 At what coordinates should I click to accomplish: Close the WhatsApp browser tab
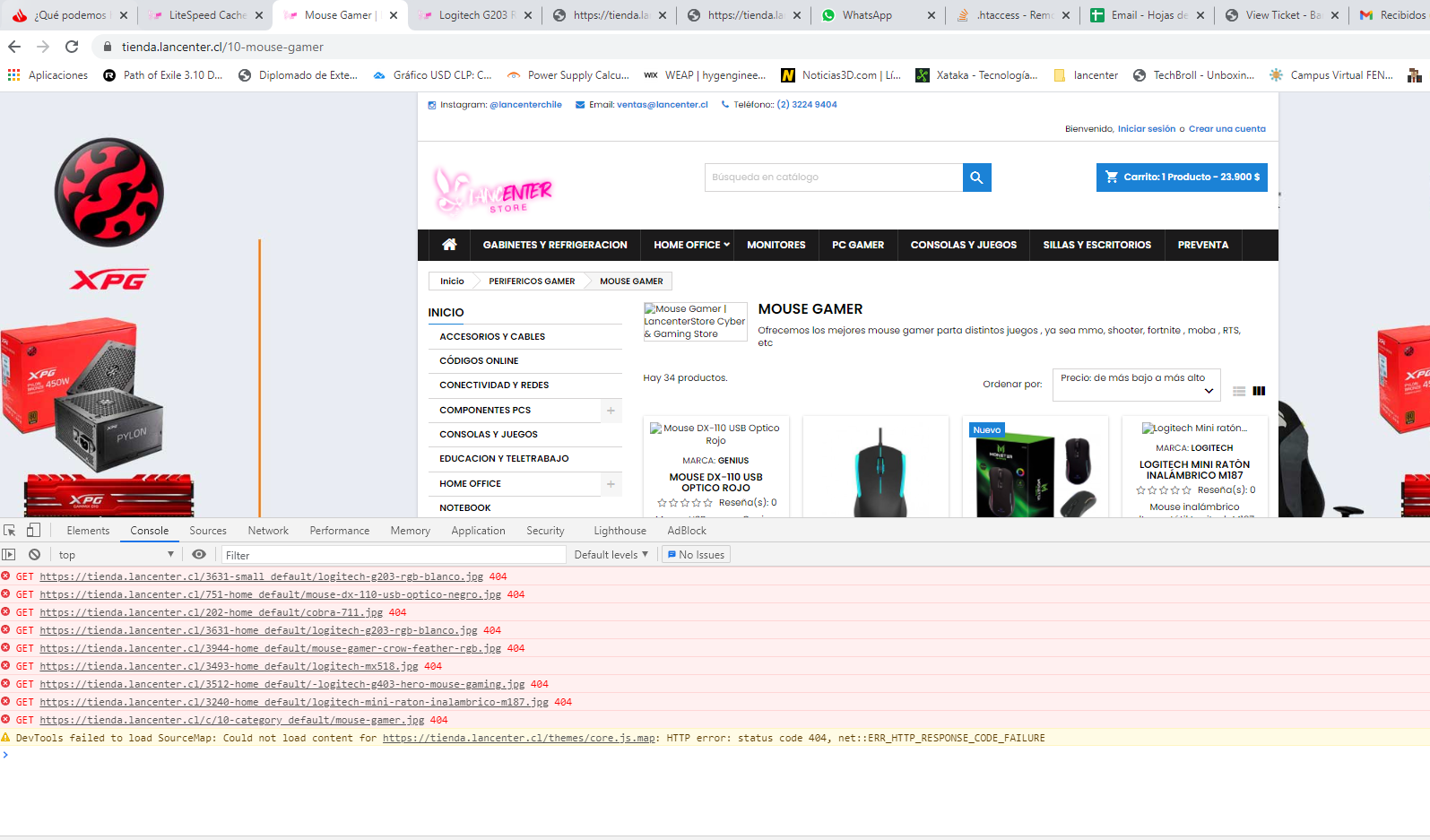coord(932,15)
